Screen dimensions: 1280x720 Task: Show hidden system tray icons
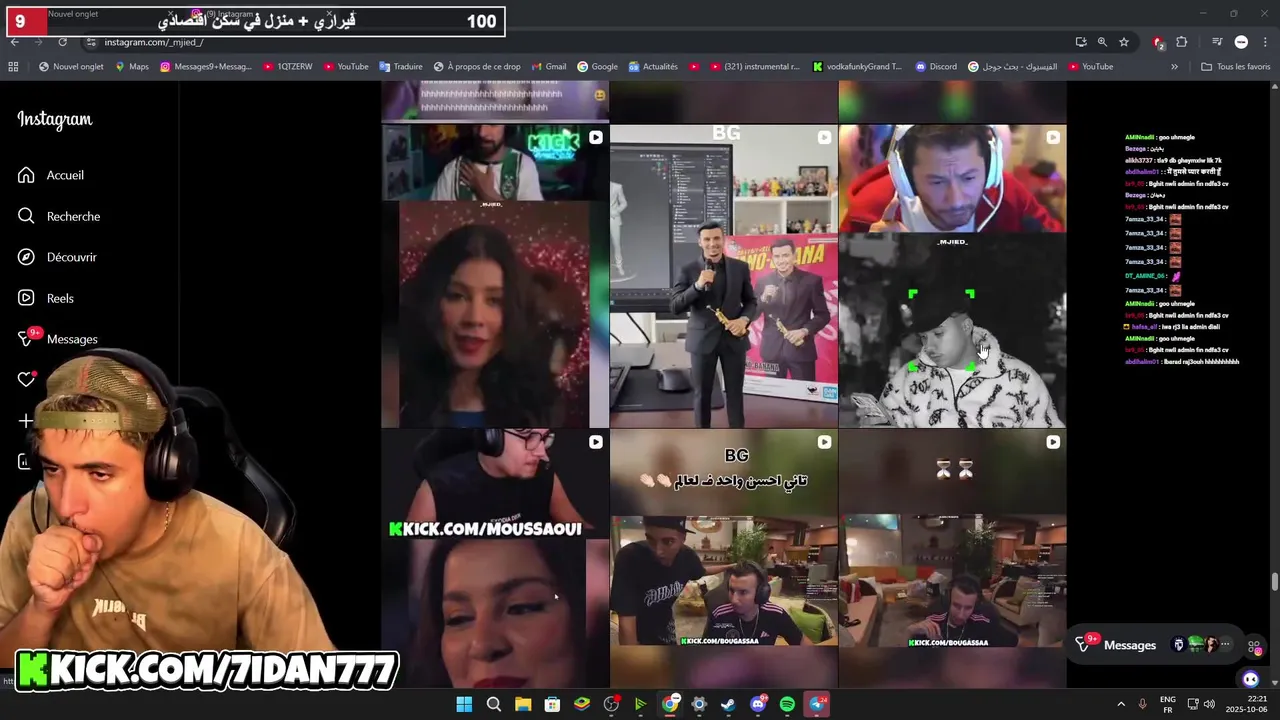pos(1120,704)
